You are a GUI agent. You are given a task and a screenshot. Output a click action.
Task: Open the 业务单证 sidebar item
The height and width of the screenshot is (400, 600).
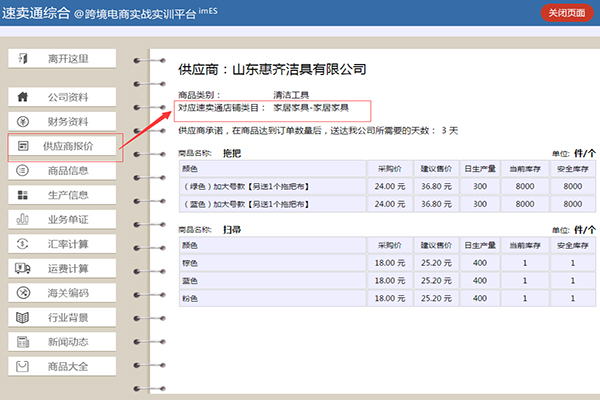(x=68, y=220)
